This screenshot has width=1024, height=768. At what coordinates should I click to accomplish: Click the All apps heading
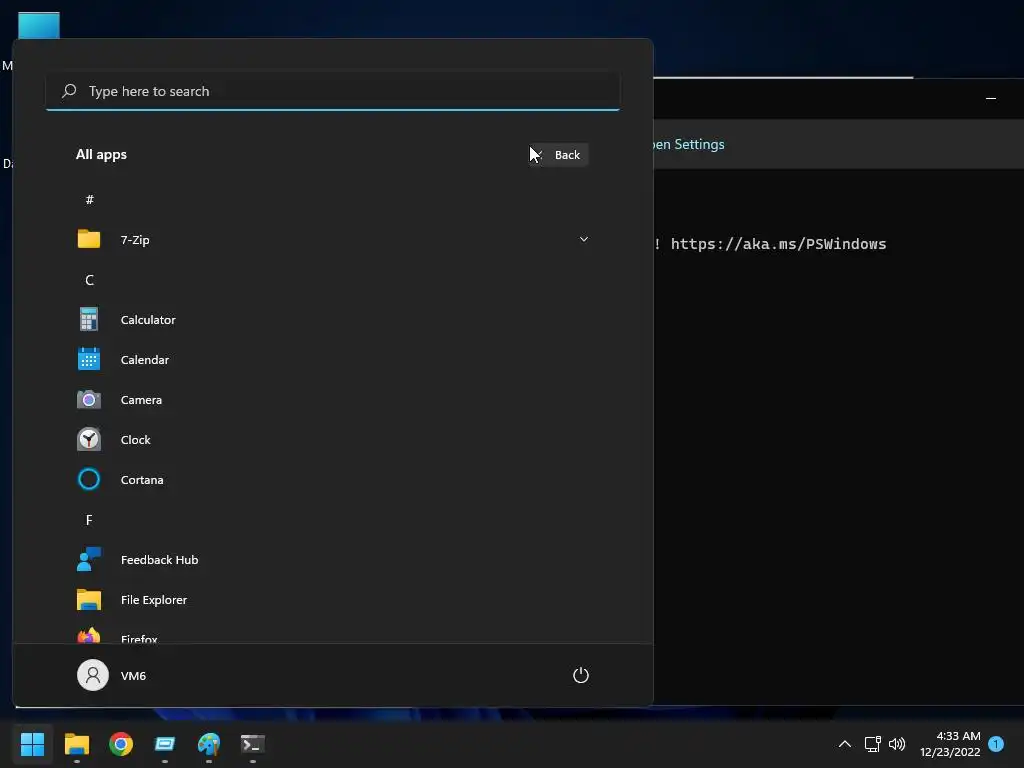tap(101, 155)
